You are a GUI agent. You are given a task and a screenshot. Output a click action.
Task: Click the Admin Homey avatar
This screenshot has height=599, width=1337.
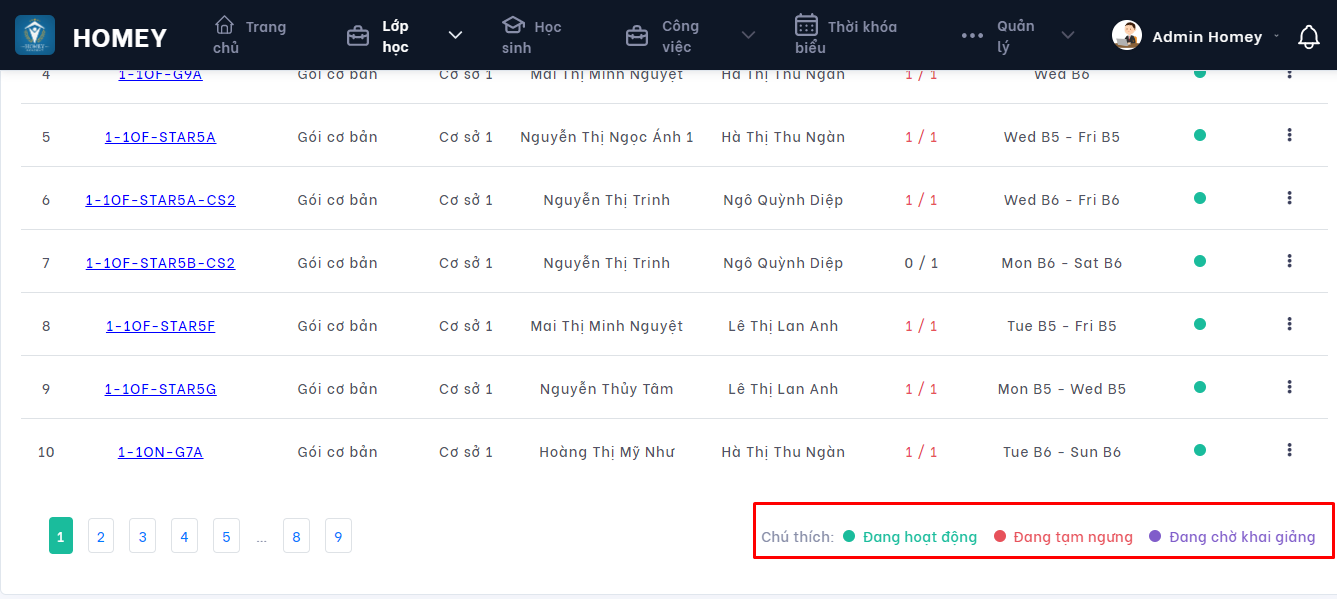coord(1127,36)
